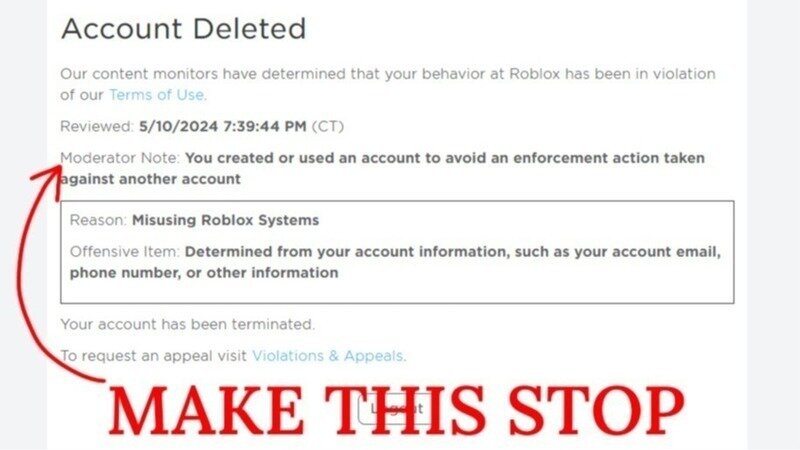Click the Offensive Item: label
The height and width of the screenshot is (450, 800).
tap(124, 252)
